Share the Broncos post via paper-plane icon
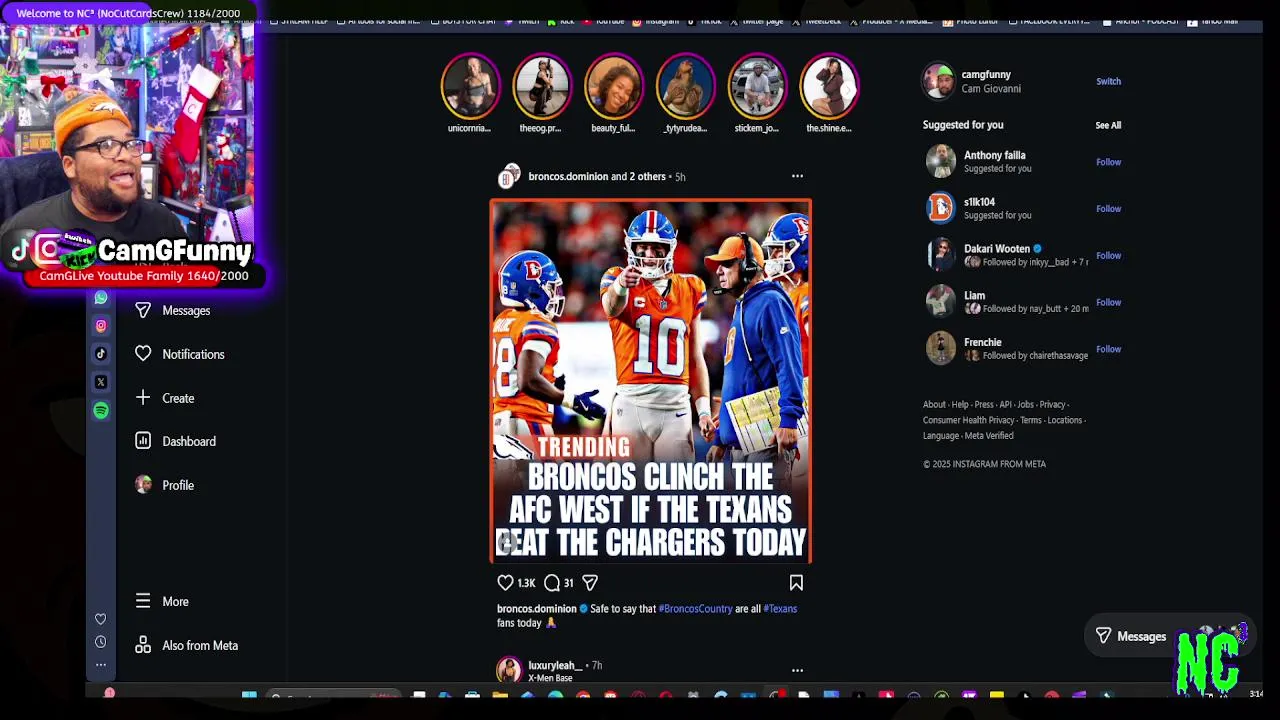1280x720 pixels. point(590,582)
